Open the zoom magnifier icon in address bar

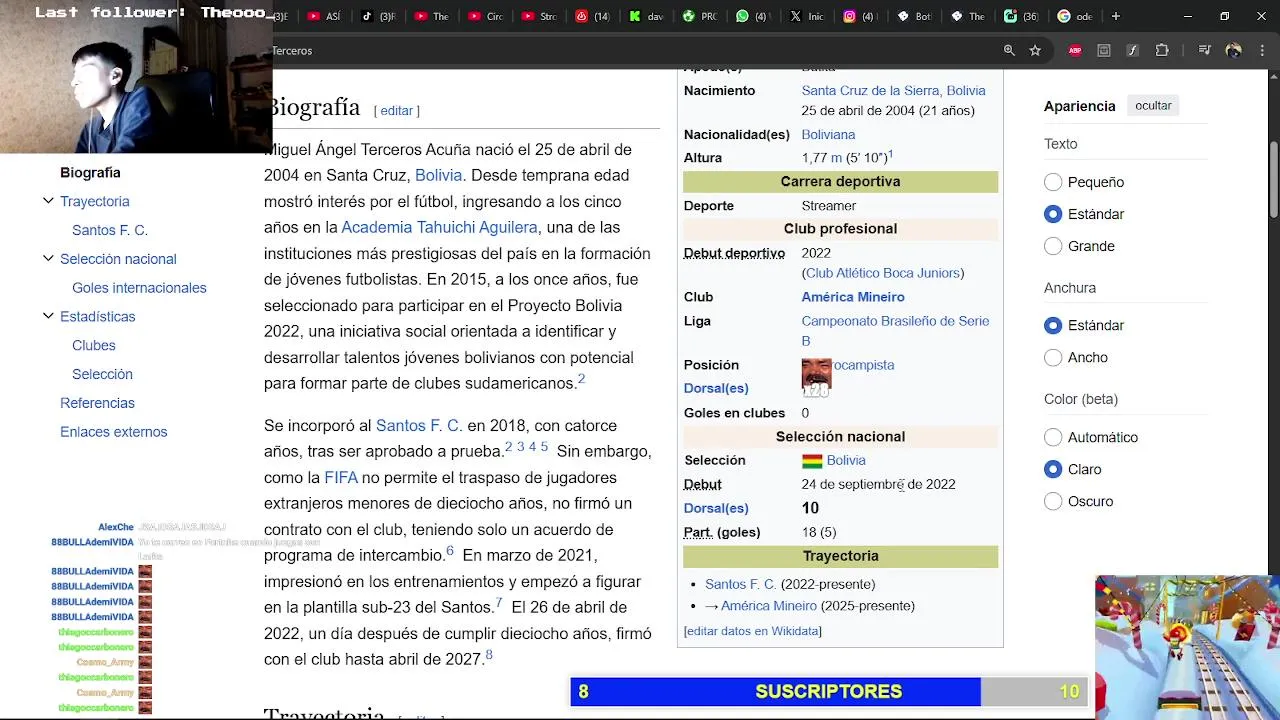click(x=1009, y=50)
